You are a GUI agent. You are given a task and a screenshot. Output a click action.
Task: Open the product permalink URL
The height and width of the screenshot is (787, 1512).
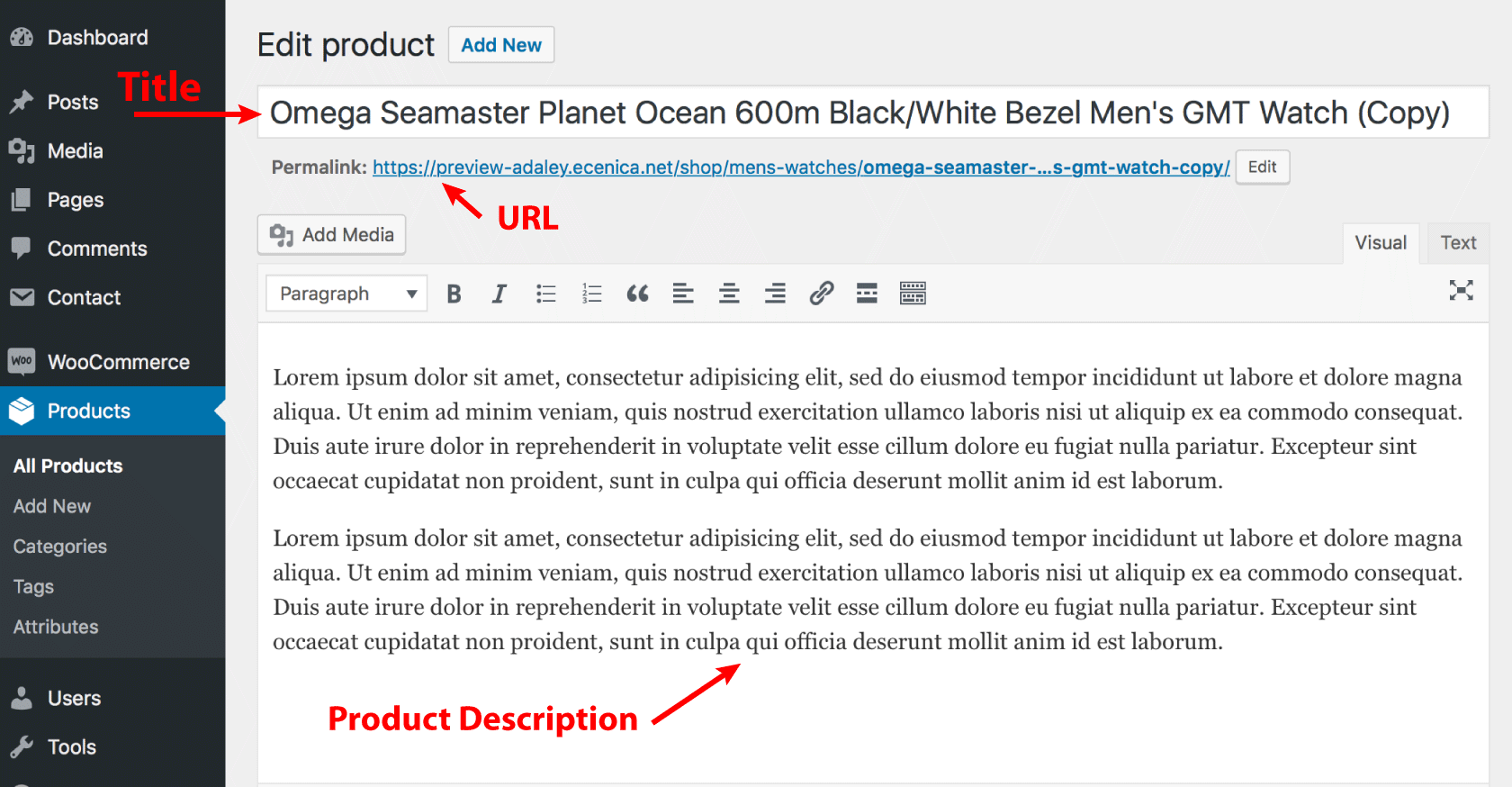tap(801, 167)
